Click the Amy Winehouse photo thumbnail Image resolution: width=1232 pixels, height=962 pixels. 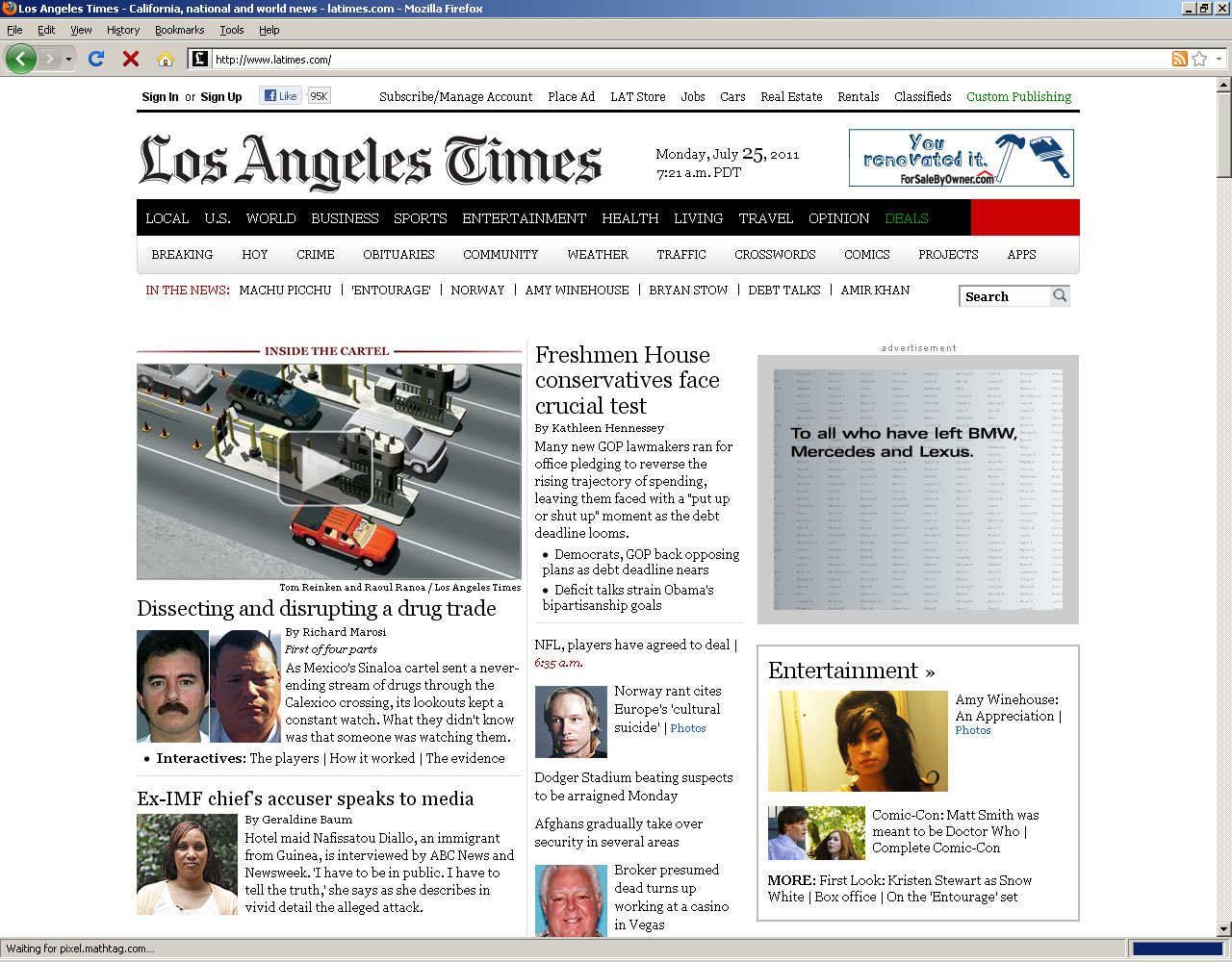[858, 741]
